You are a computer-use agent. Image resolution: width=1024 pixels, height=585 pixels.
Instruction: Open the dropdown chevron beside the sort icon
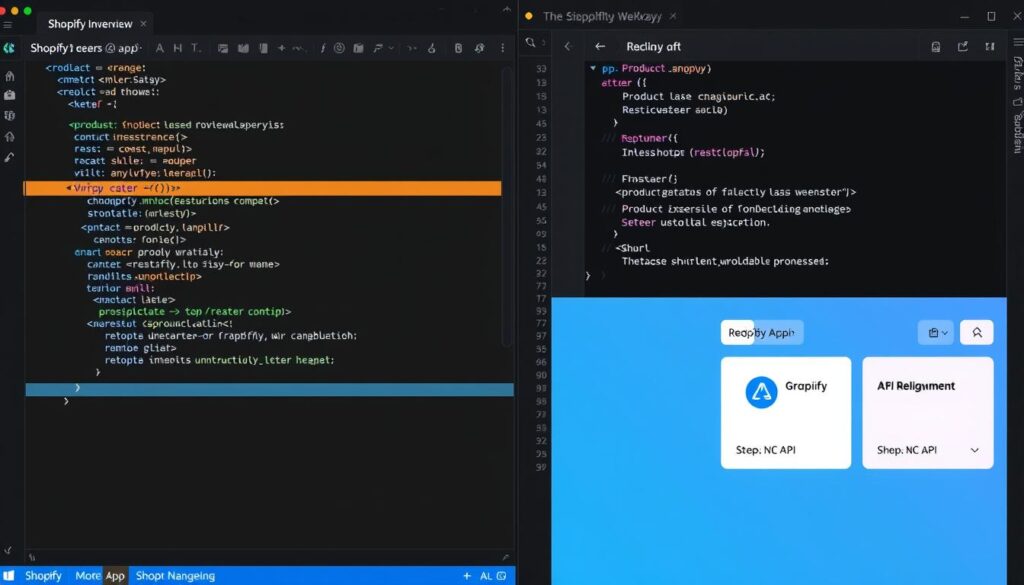click(391, 48)
